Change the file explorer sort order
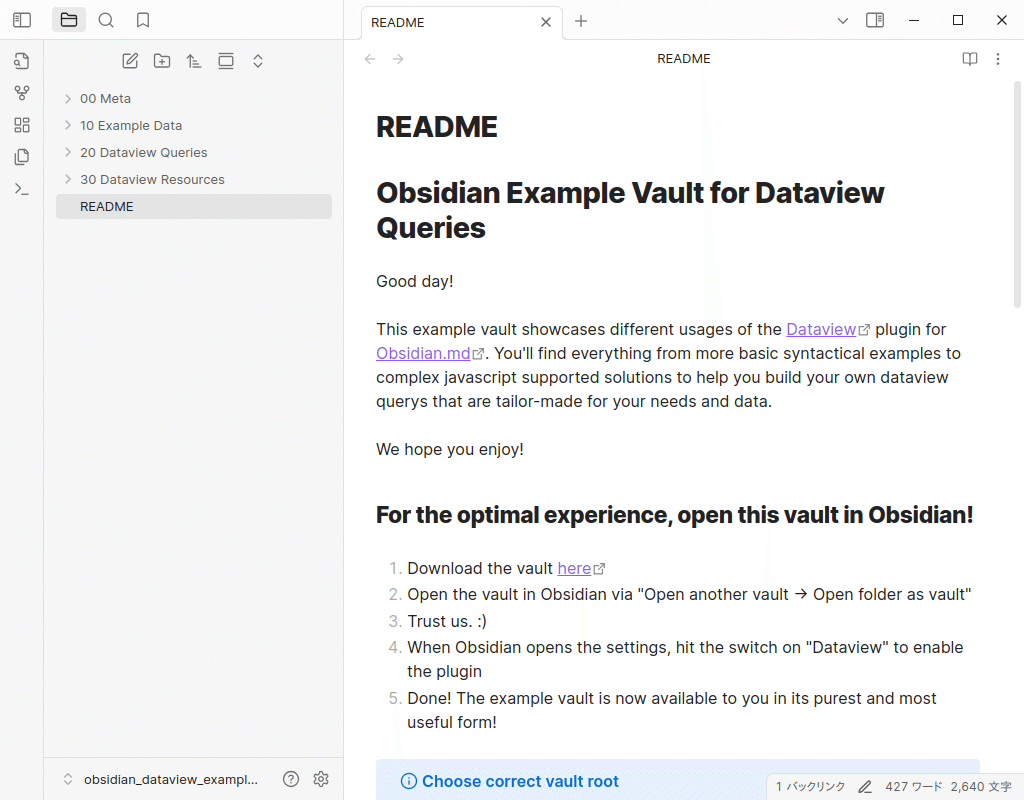 [193, 60]
